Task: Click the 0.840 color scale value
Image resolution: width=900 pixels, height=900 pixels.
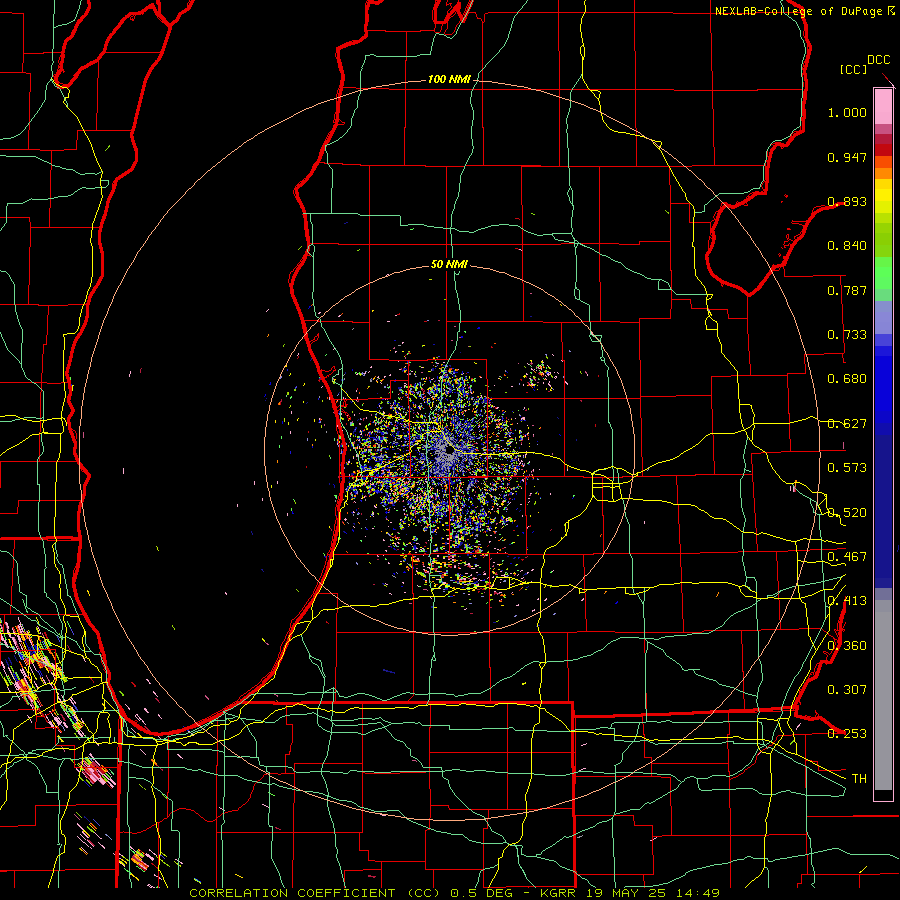Action: tap(847, 246)
